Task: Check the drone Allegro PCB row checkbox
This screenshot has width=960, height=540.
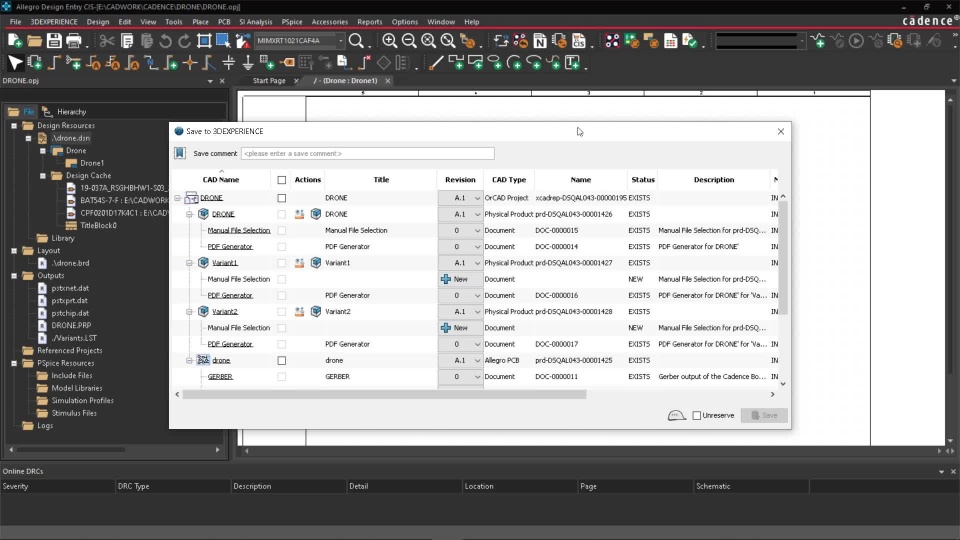Action: pyautogui.click(x=282, y=361)
